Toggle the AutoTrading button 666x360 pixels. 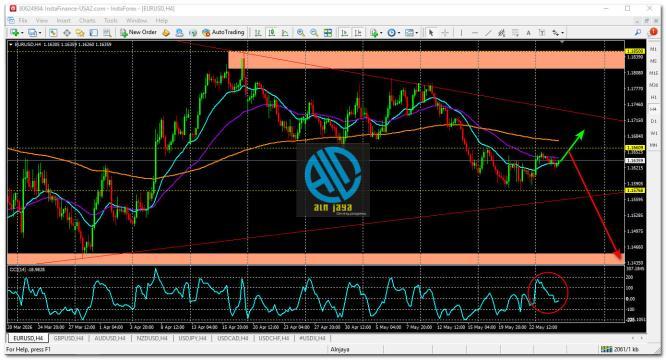(223, 32)
